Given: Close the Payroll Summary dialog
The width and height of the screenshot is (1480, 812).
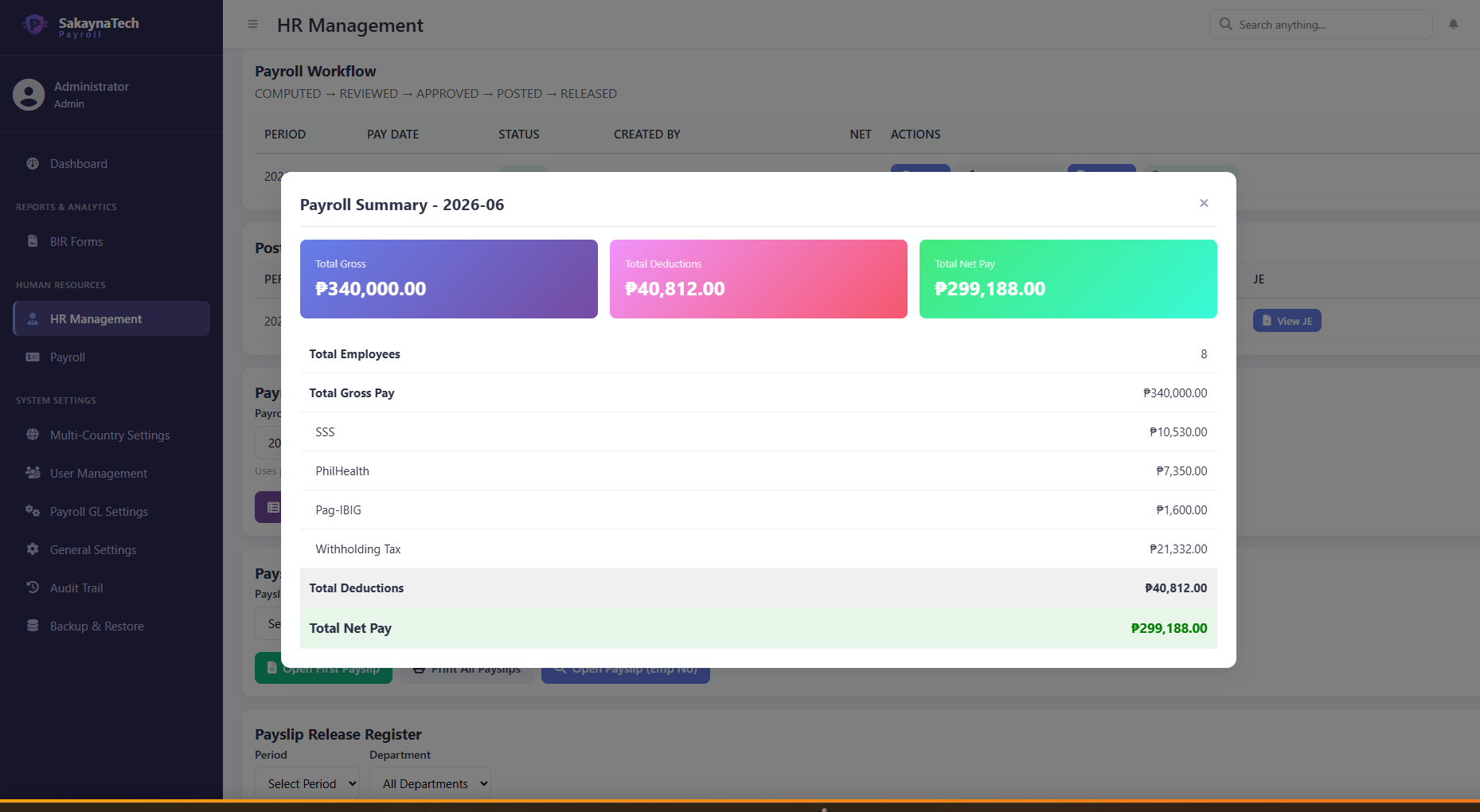Looking at the screenshot, I should click(x=1204, y=203).
